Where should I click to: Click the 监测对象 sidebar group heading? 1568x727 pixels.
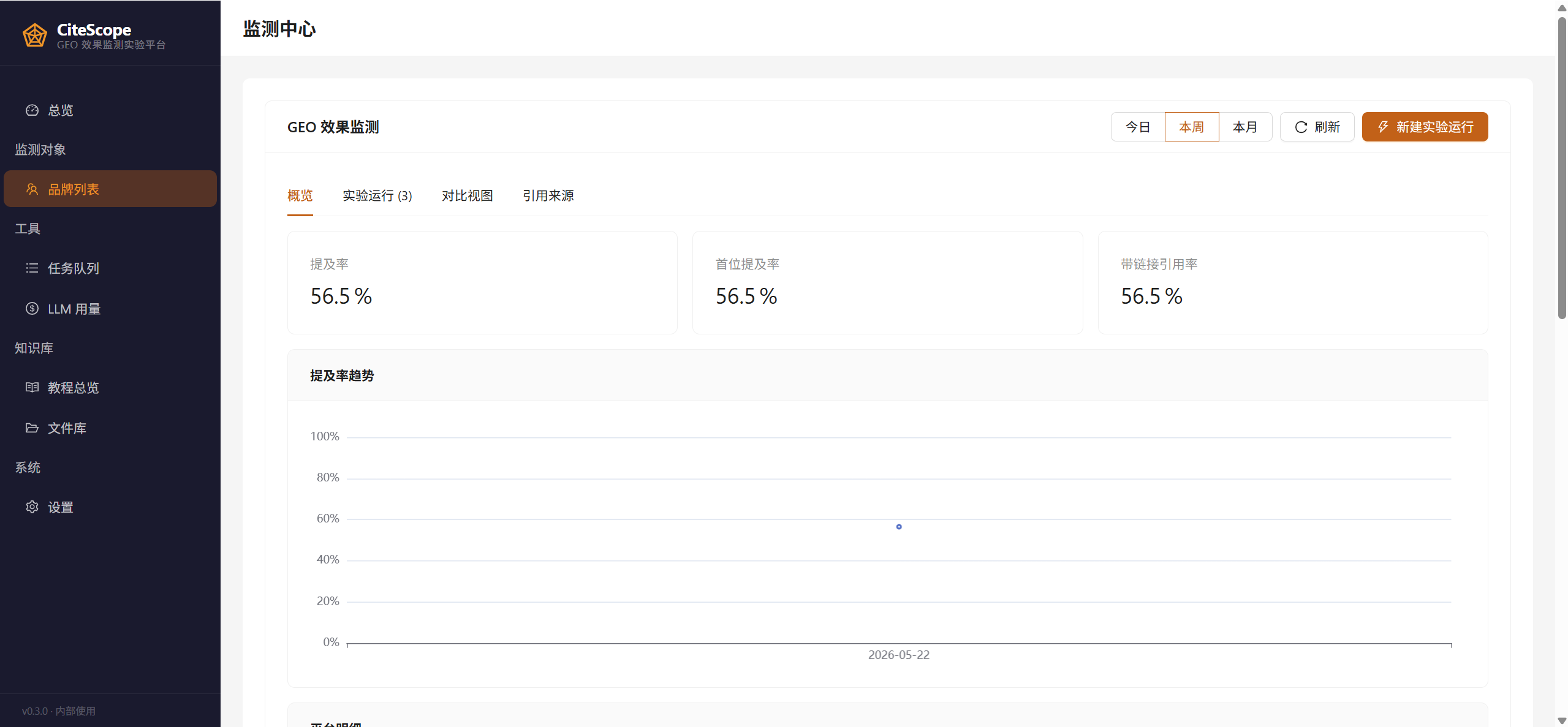pos(40,149)
